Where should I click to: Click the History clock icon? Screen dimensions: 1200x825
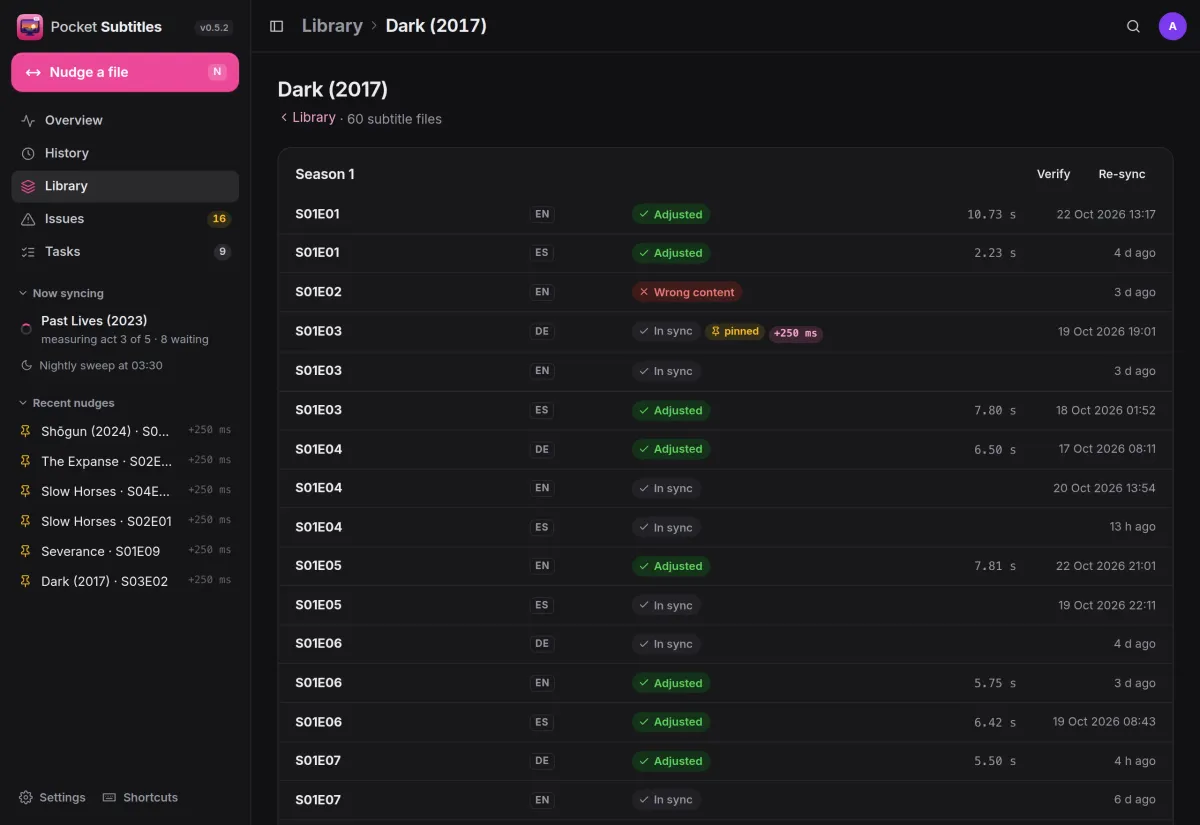click(x=28, y=153)
